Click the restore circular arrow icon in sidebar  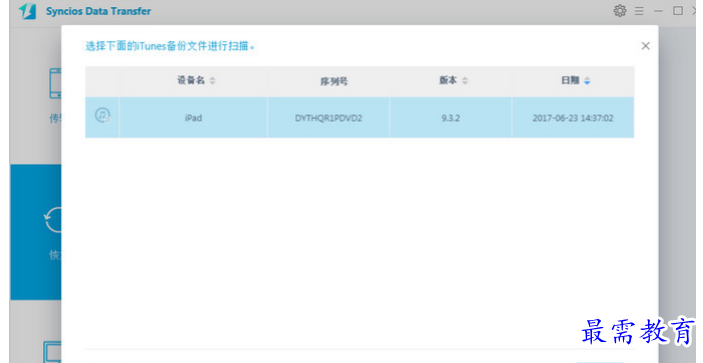(x=53, y=220)
